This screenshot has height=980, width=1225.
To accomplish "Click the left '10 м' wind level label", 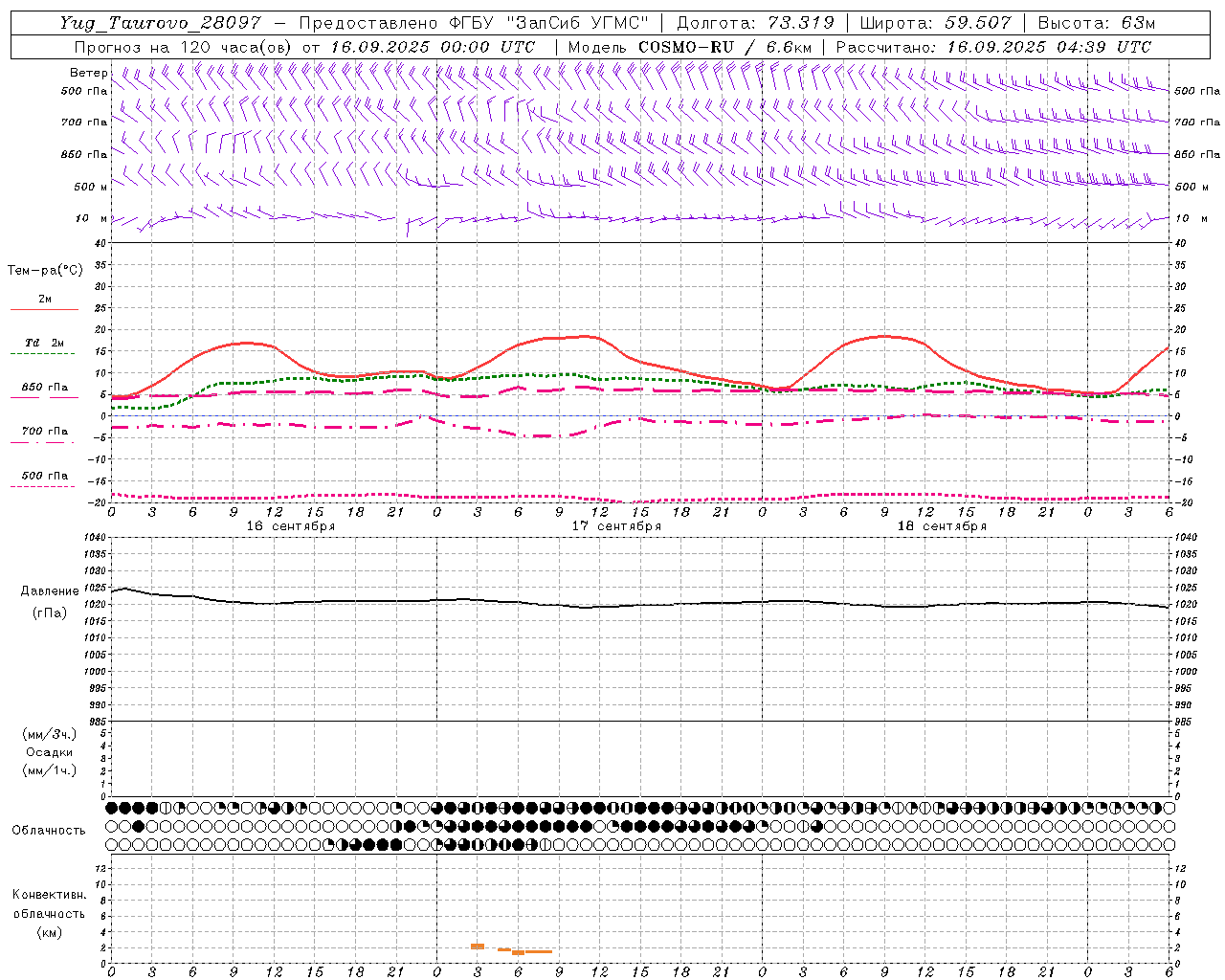I will pos(91,218).
